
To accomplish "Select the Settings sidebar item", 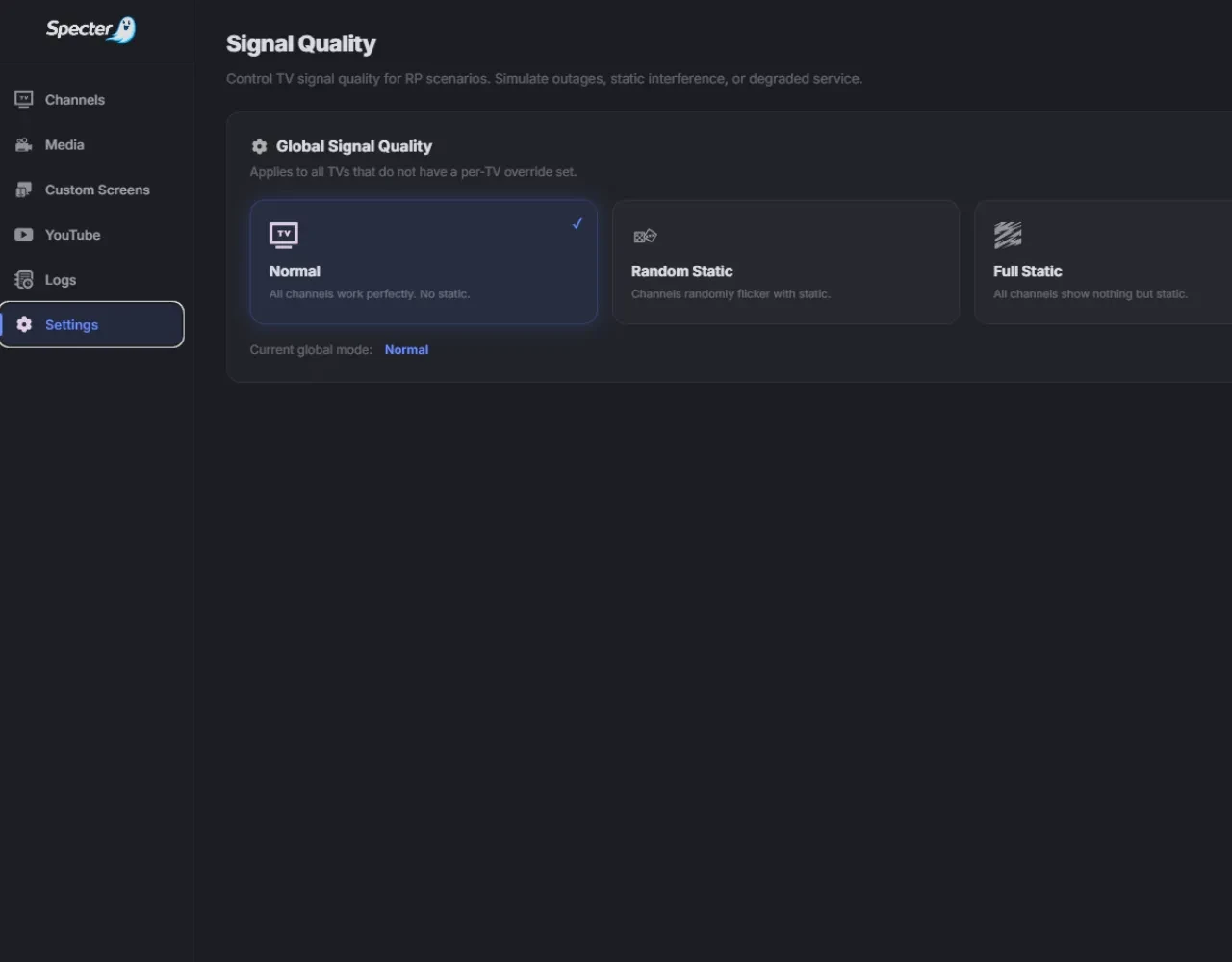I will pyautogui.click(x=92, y=325).
